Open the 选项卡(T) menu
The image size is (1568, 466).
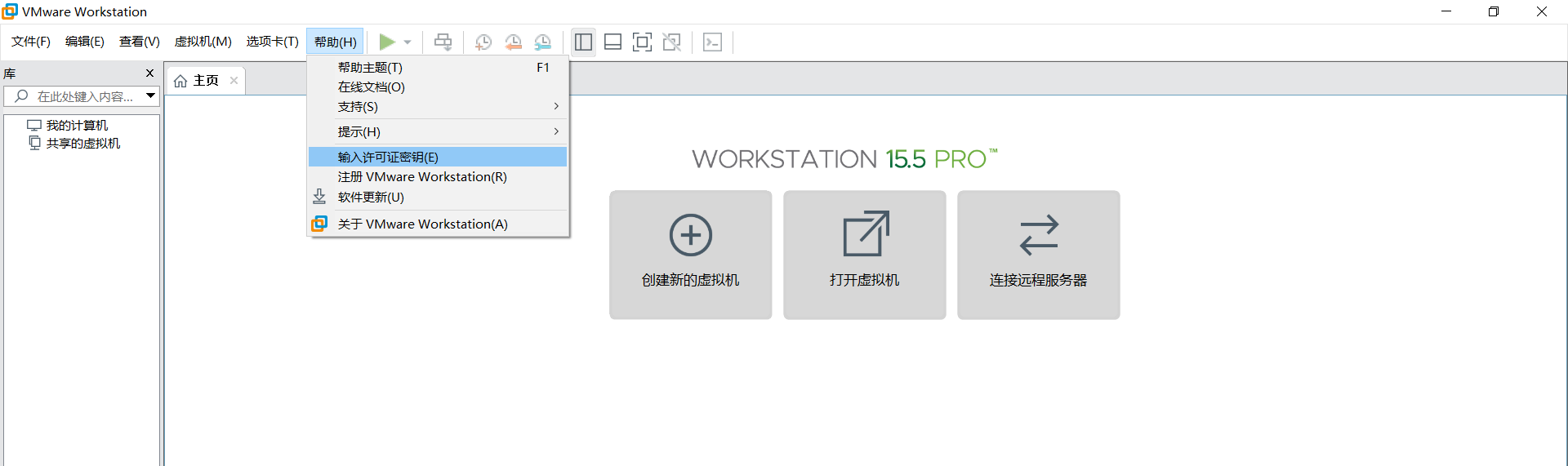273,42
